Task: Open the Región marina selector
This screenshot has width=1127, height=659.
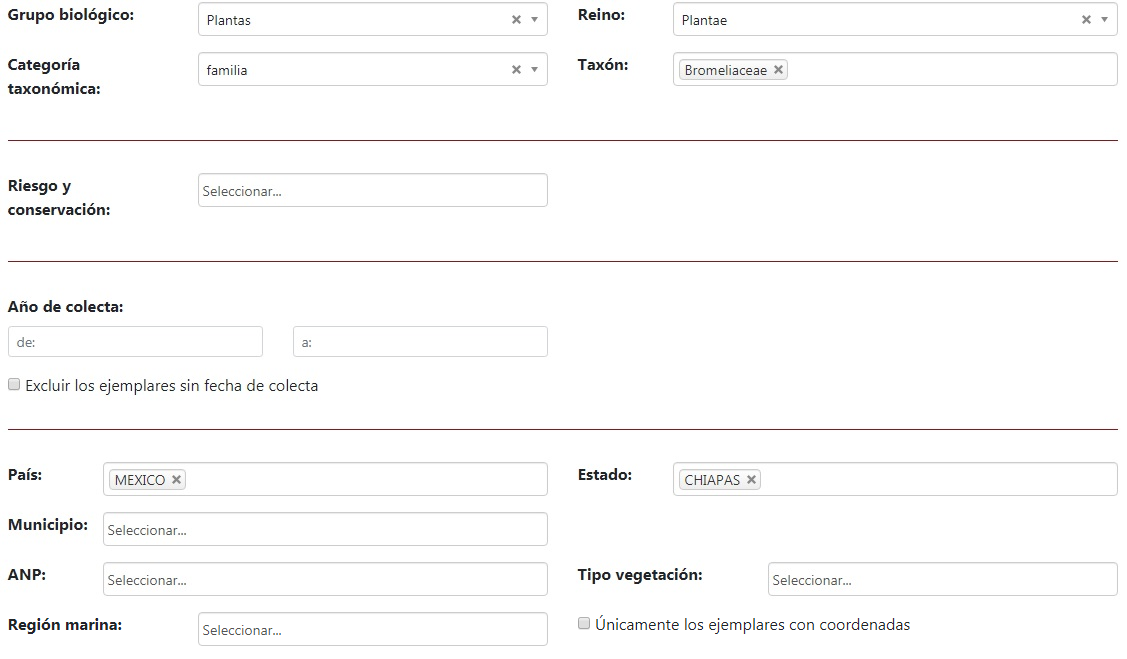Action: coord(372,630)
